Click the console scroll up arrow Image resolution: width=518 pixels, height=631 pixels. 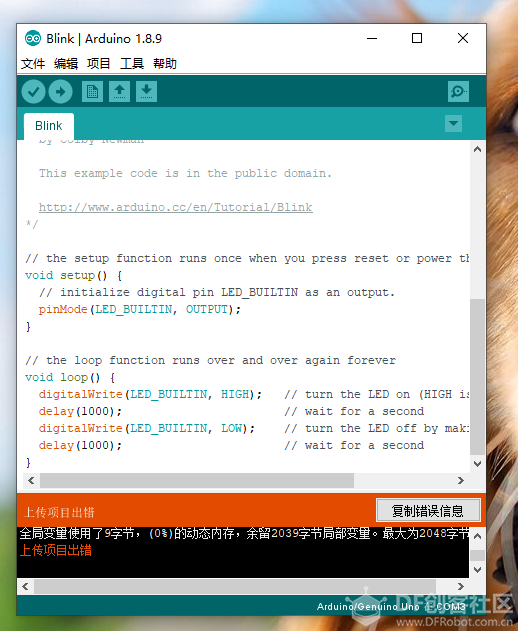(477, 536)
